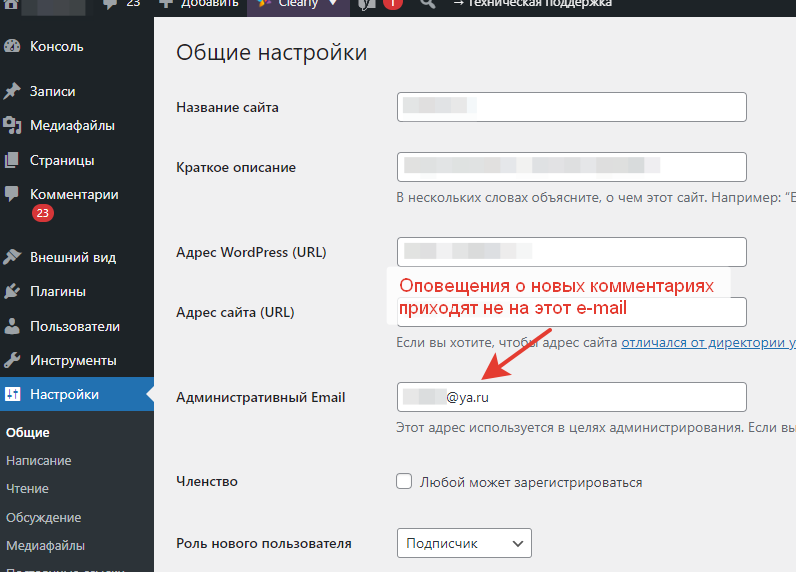Open Записи via its pin icon
796x572 pixels.
[12, 91]
